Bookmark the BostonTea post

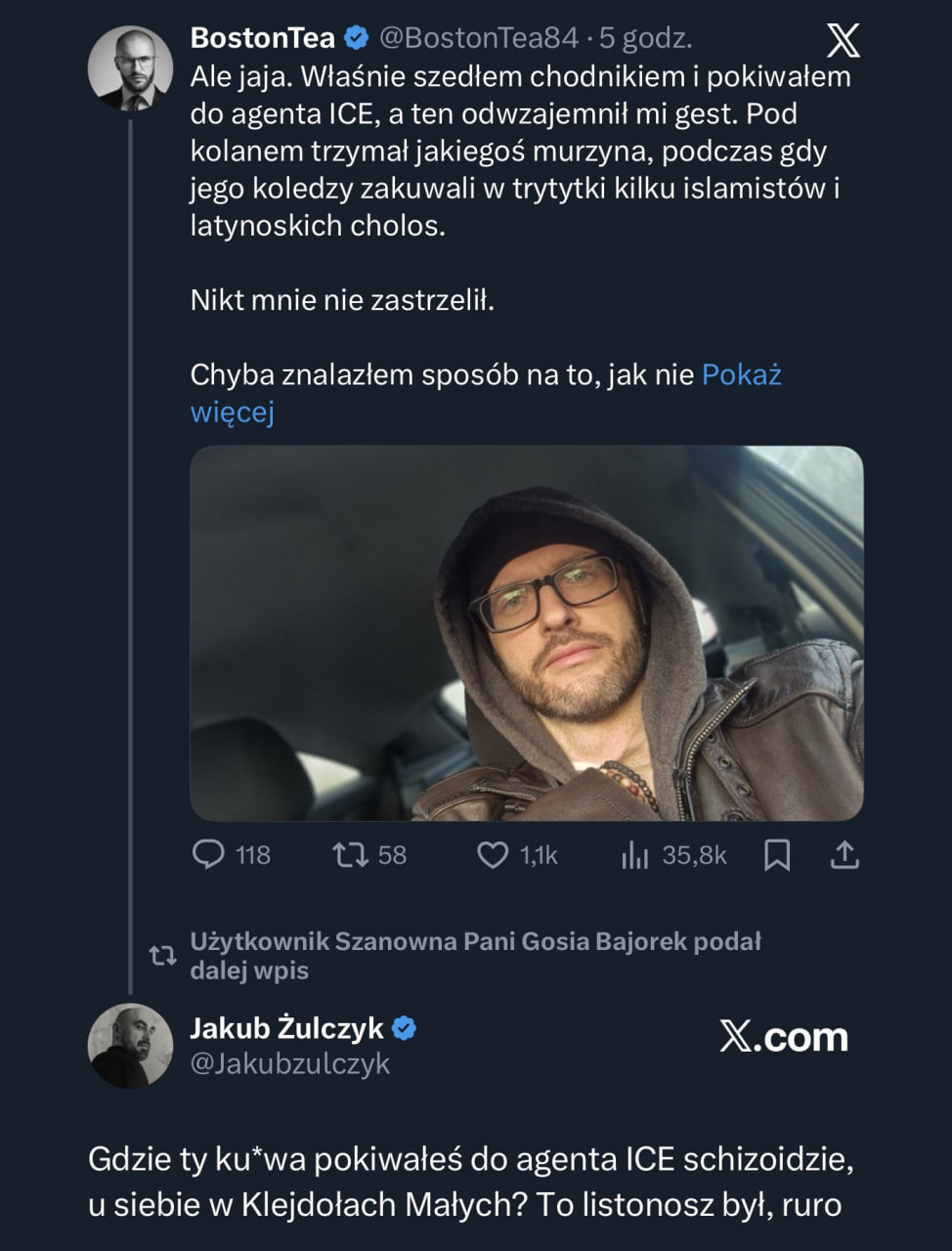point(777,856)
